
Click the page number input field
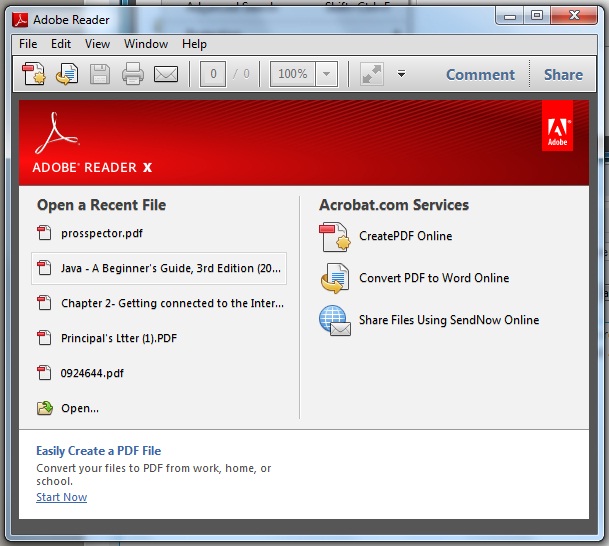(x=212, y=74)
